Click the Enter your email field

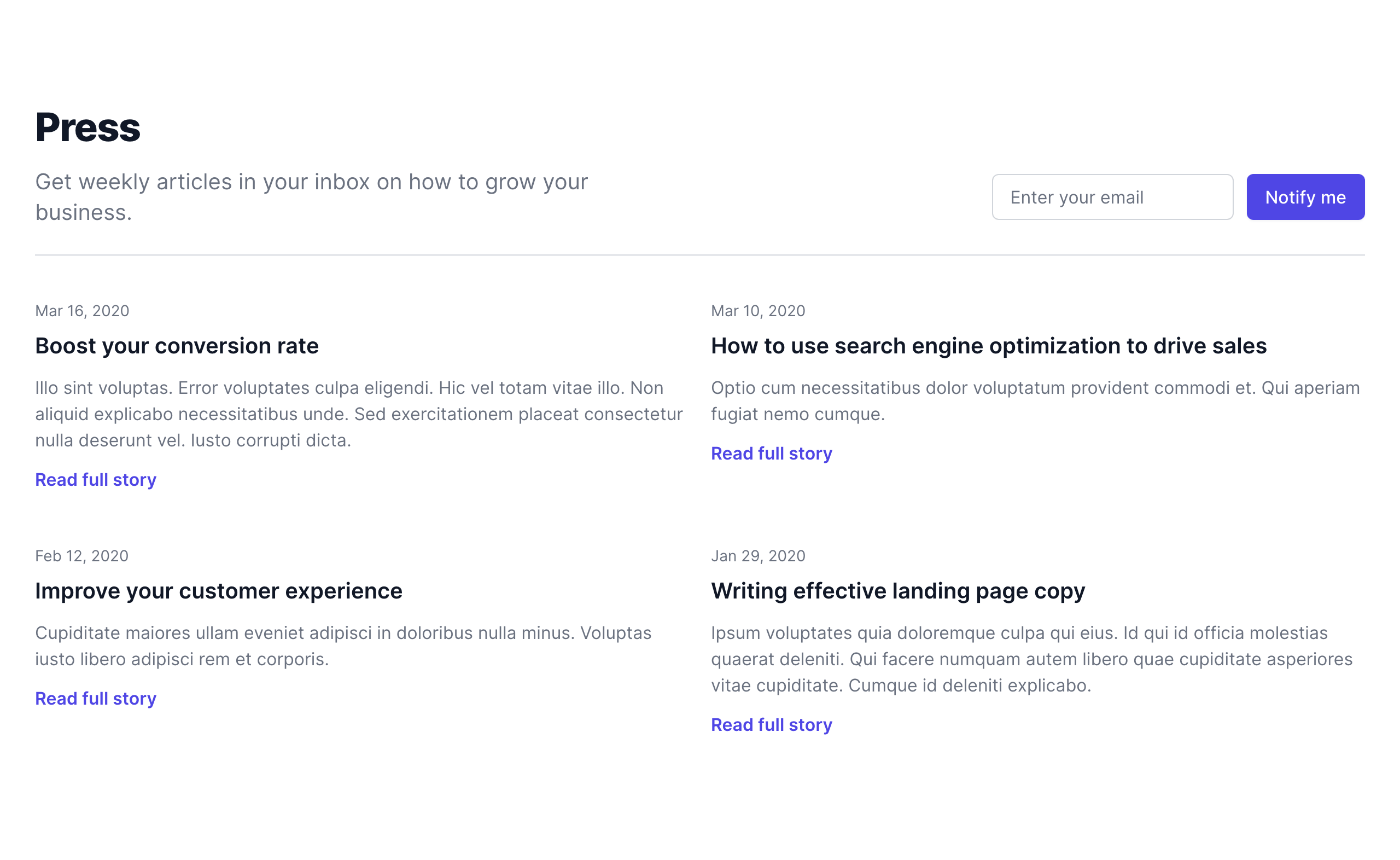click(1112, 197)
